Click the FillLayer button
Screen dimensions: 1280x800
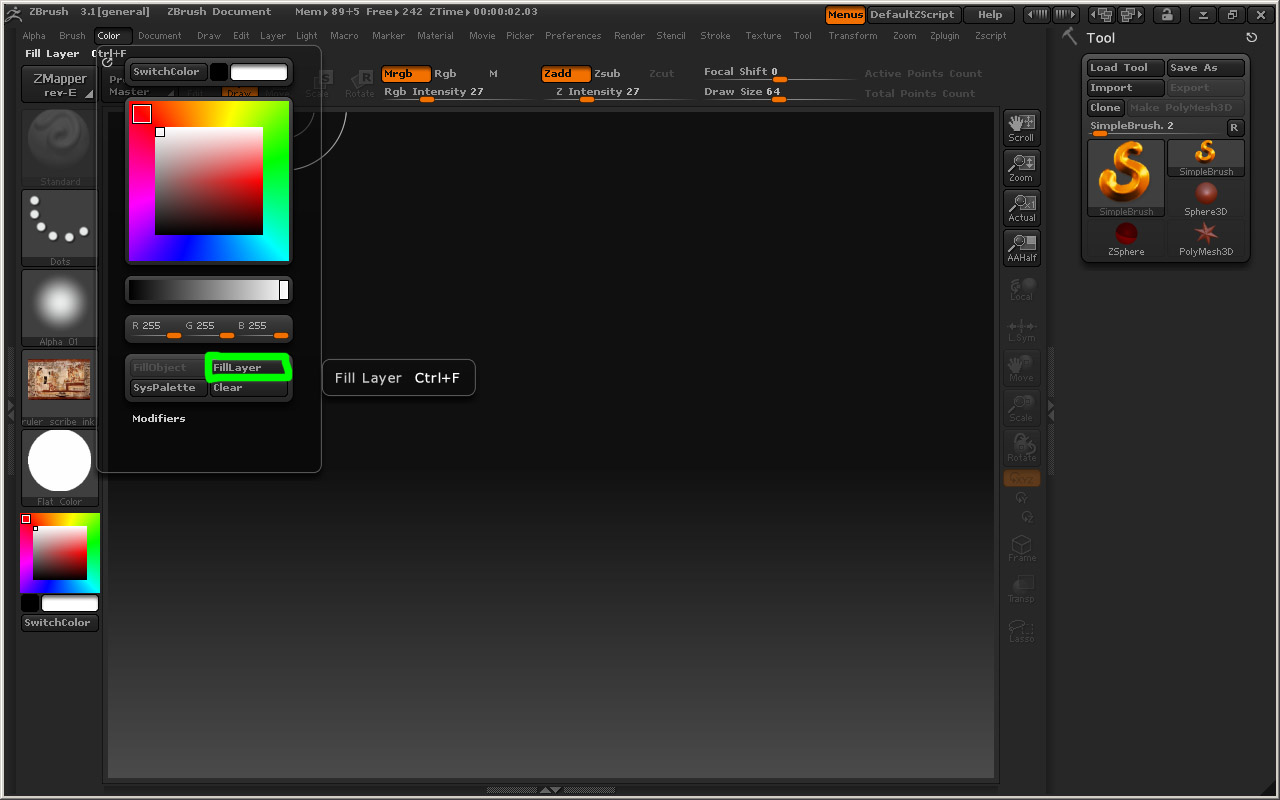point(248,368)
